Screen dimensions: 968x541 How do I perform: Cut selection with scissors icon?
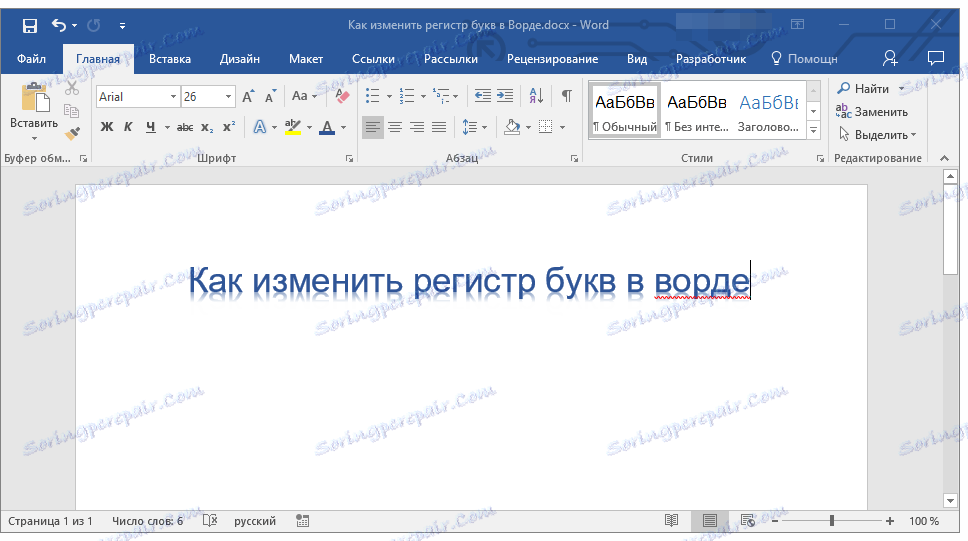[72, 88]
